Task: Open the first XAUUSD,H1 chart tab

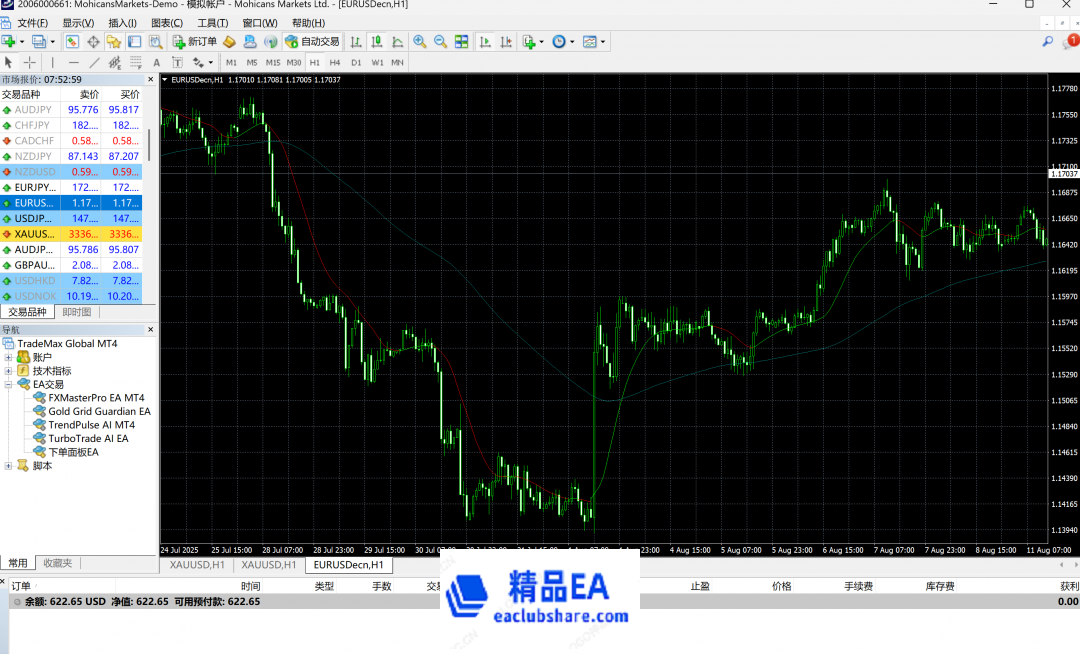Action: coord(197,565)
